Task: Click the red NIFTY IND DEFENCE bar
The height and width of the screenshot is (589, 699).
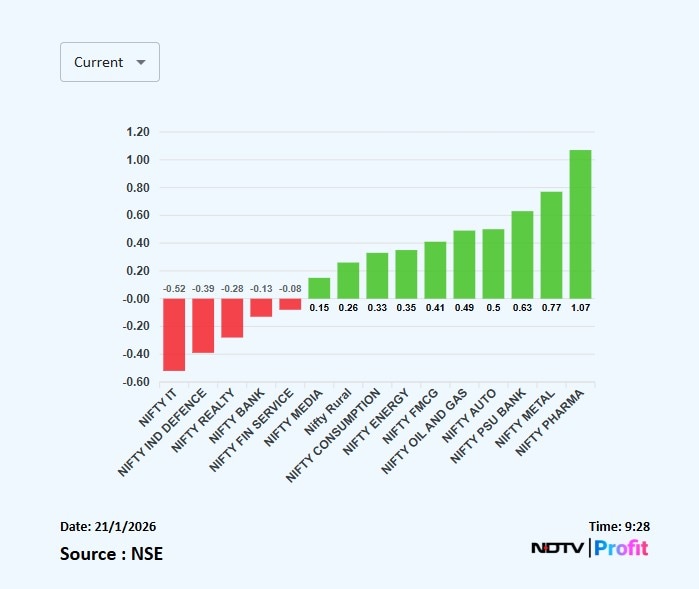Action: [203, 325]
